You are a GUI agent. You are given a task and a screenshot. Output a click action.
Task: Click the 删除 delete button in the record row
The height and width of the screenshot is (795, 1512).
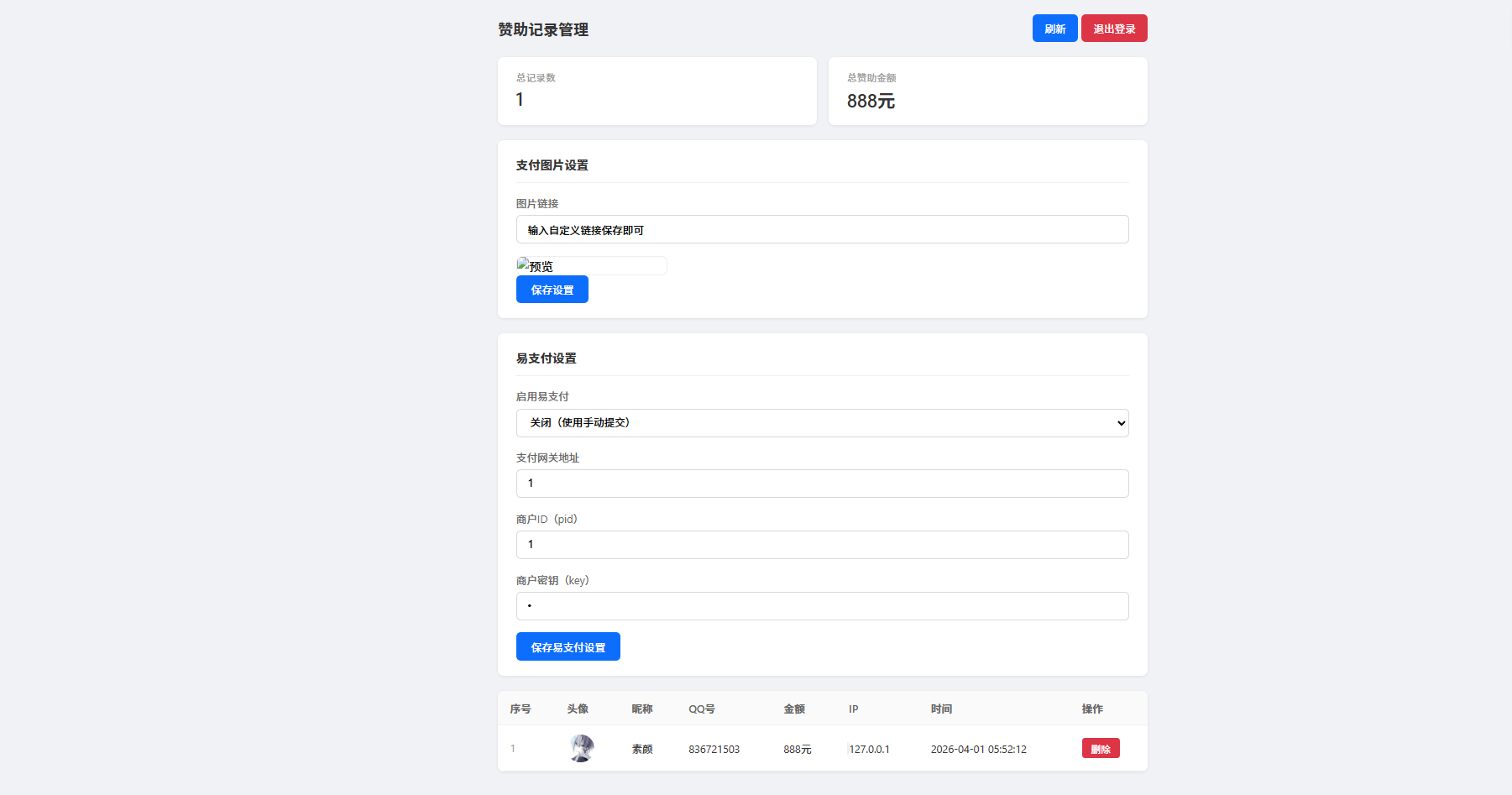point(1101,747)
